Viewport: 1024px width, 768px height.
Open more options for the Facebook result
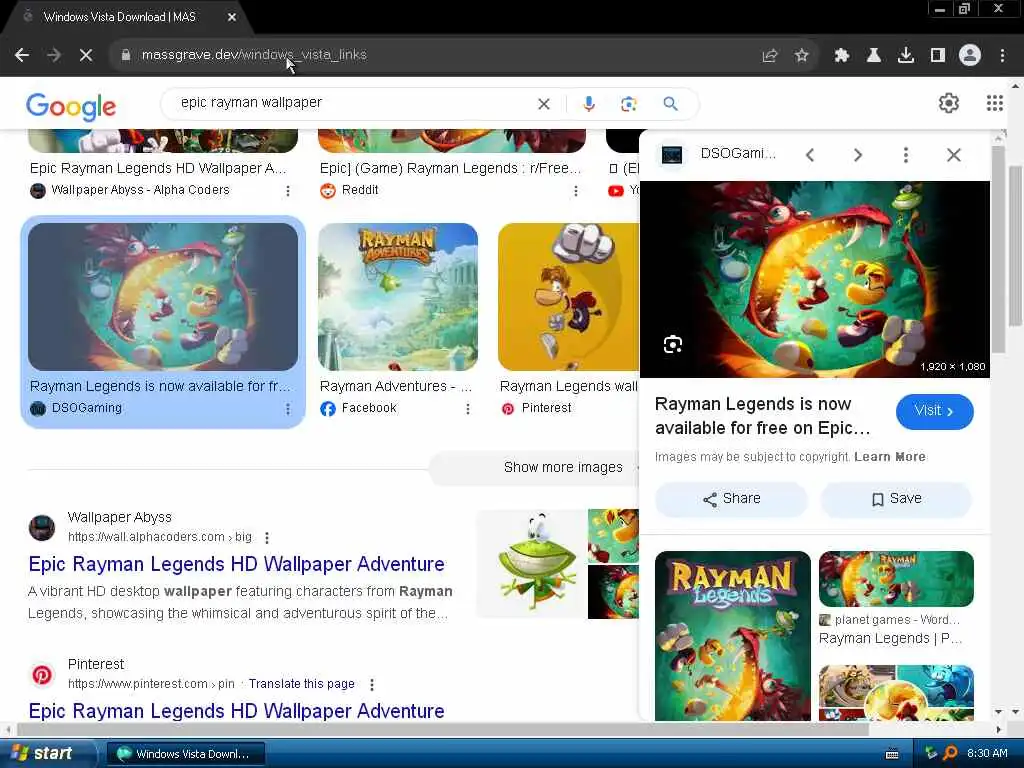coord(468,409)
